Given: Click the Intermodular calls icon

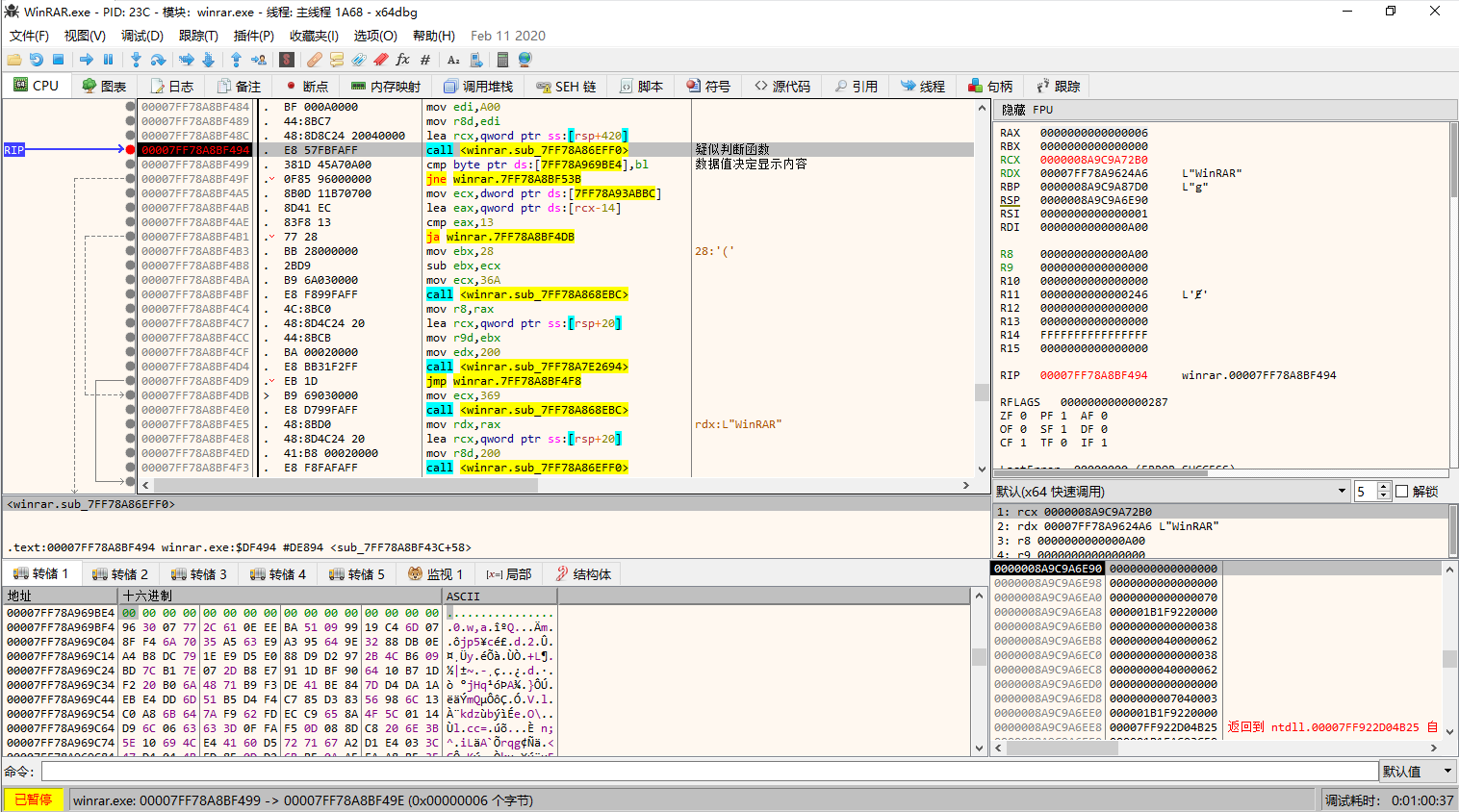Looking at the screenshot, I should click(x=475, y=60).
